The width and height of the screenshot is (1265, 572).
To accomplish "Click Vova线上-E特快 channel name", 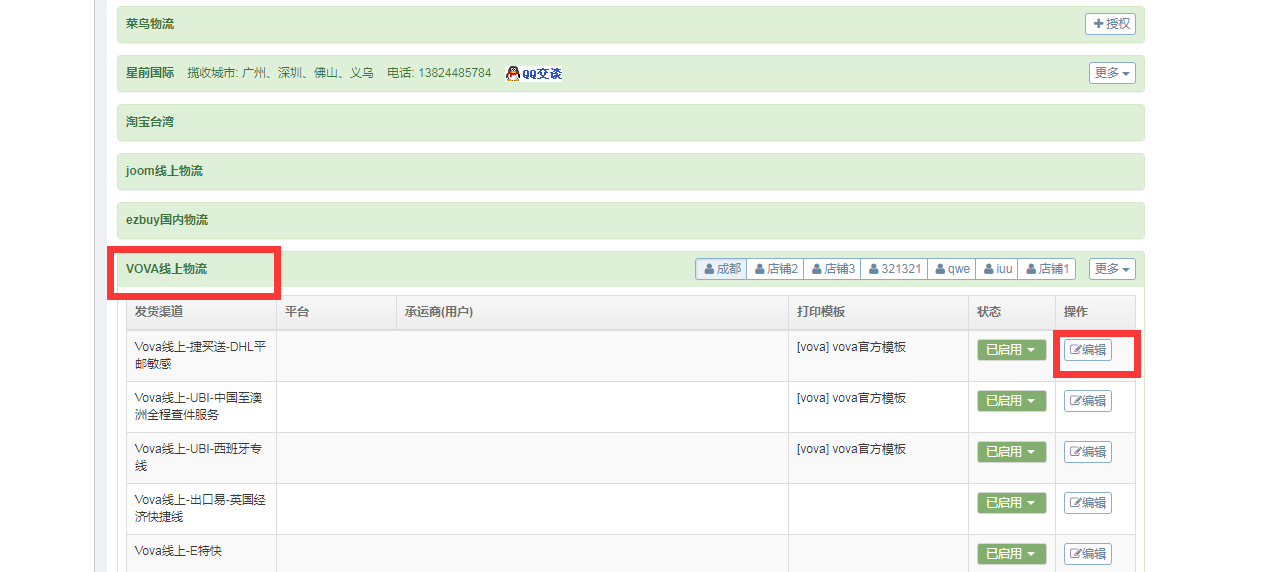I will (178, 551).
